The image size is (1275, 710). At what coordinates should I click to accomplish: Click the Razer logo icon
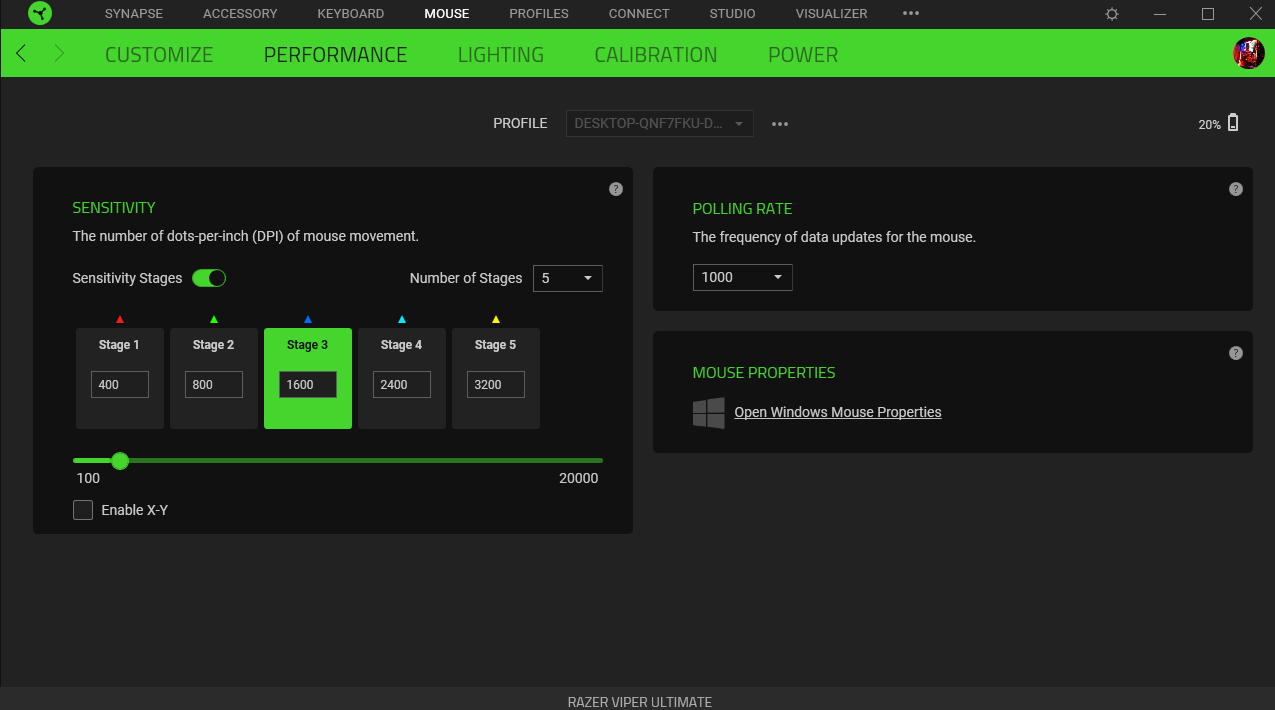[x=40, y=14]
